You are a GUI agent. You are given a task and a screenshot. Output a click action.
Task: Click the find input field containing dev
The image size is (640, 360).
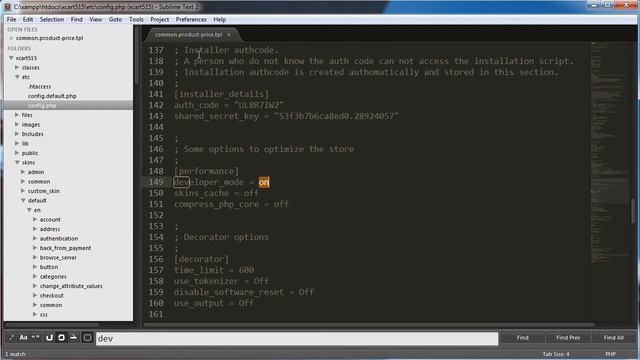pyautogui.click(x=297, y=338)
